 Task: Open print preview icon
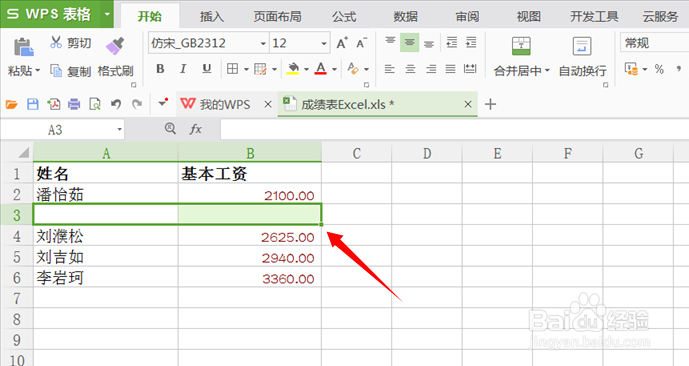(x=94, y=104)
